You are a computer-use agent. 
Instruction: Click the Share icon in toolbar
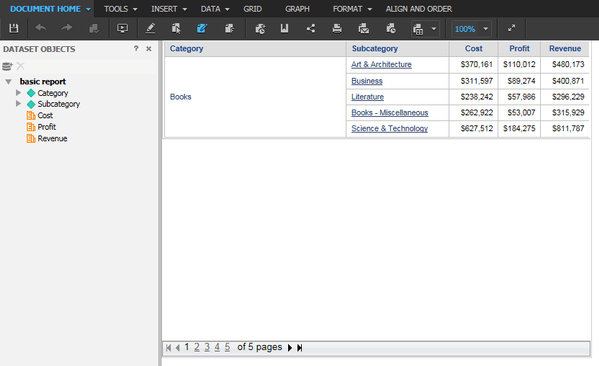coord(311,28)
